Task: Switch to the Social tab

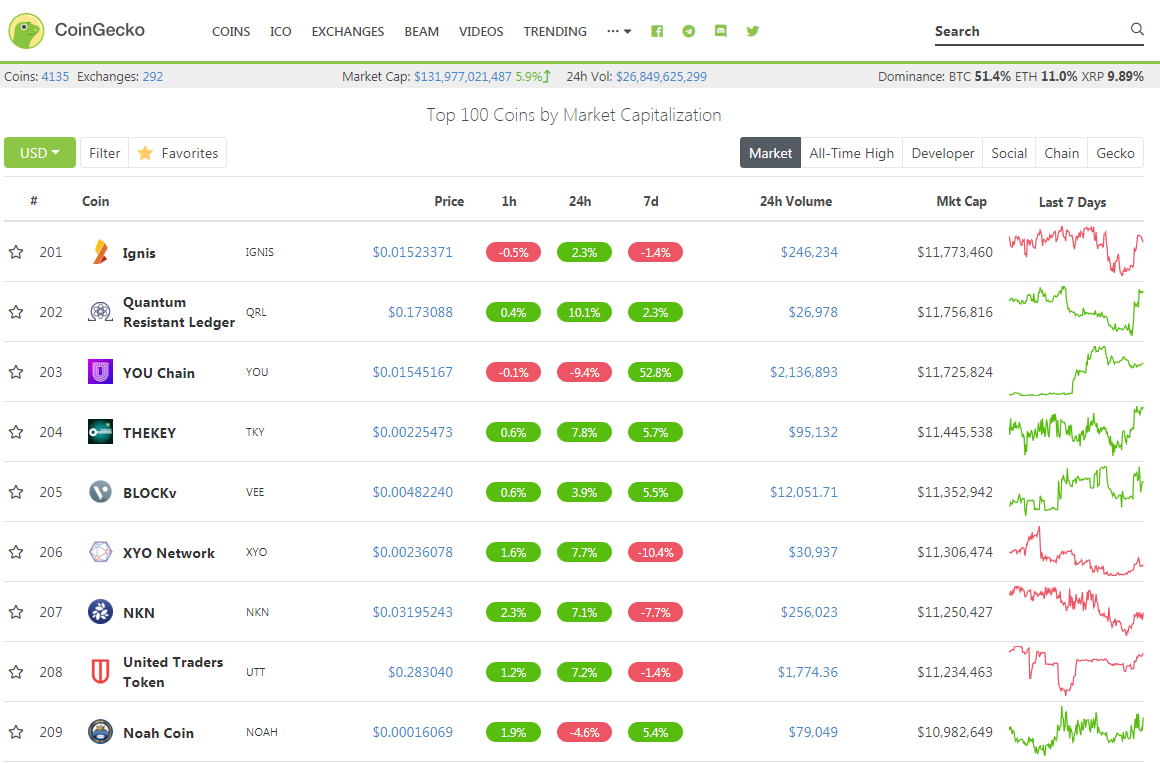Action: click(1009, 153)
